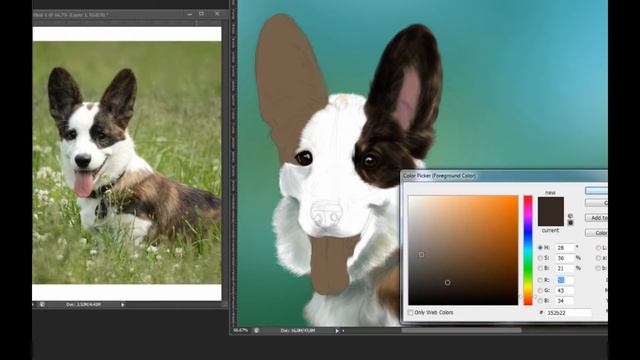Maximize the reference photo window

click(202, 14)
